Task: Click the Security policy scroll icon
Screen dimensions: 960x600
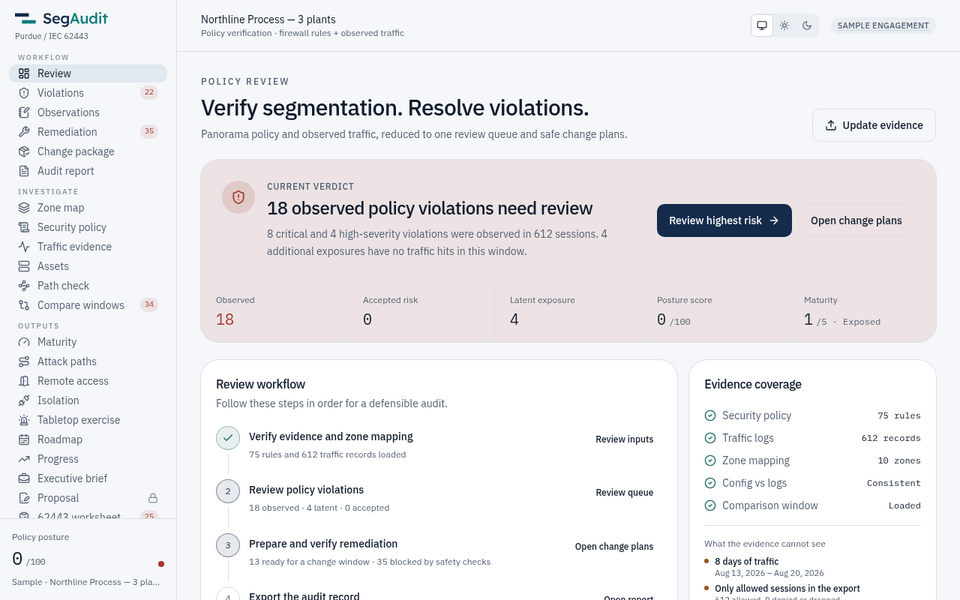Action: tap(24, 228)
